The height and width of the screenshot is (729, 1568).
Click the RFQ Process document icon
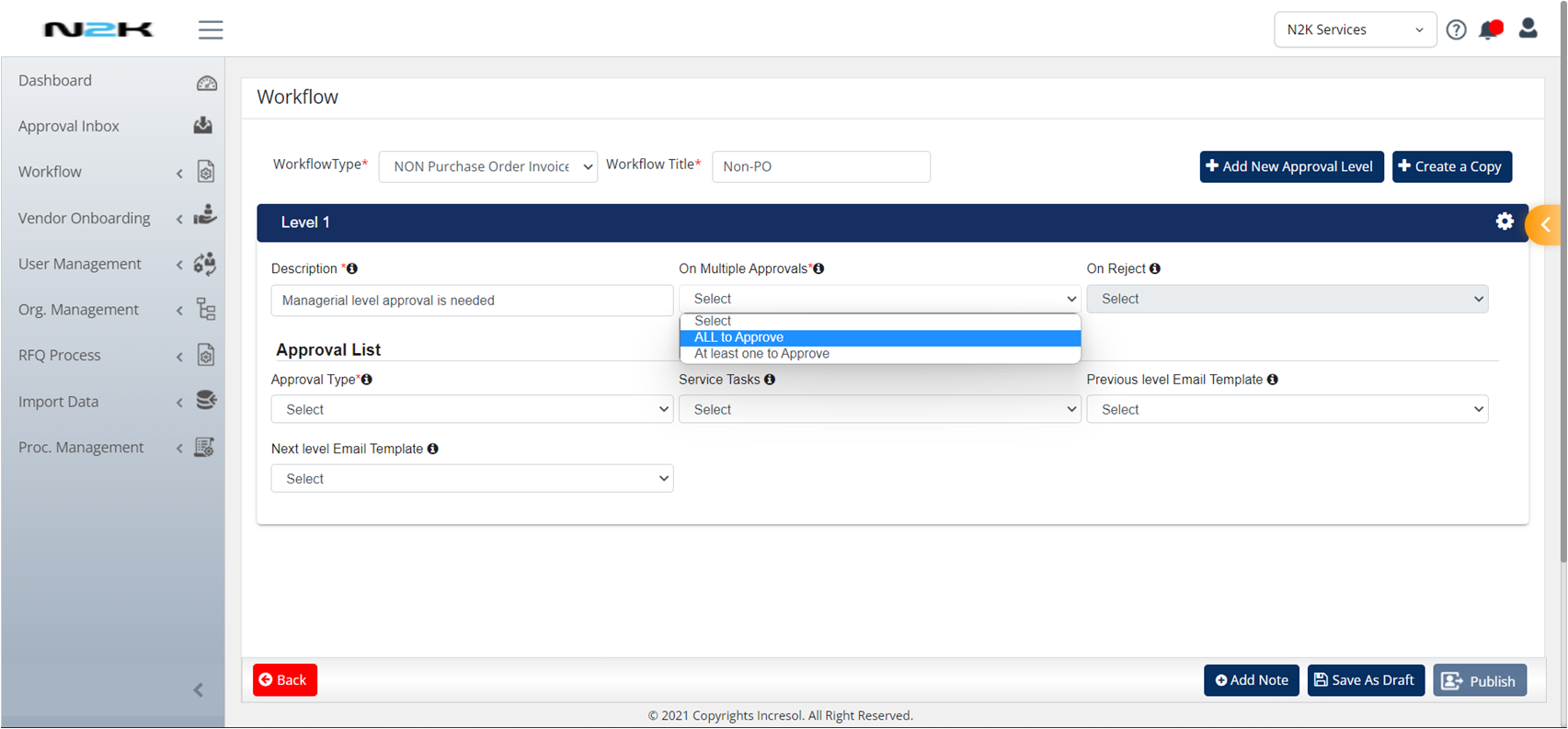(206, 355)
